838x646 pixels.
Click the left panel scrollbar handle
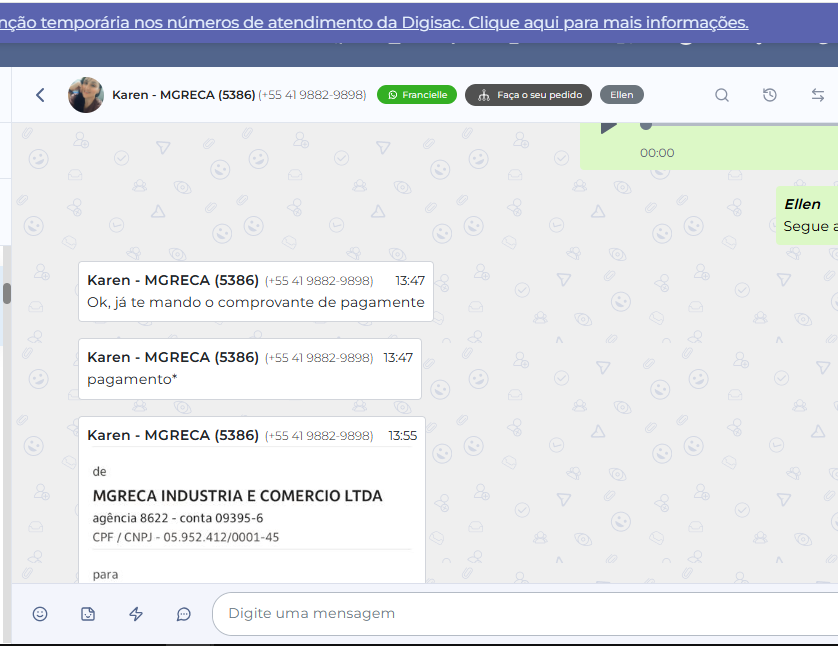[x=7, y=293]
